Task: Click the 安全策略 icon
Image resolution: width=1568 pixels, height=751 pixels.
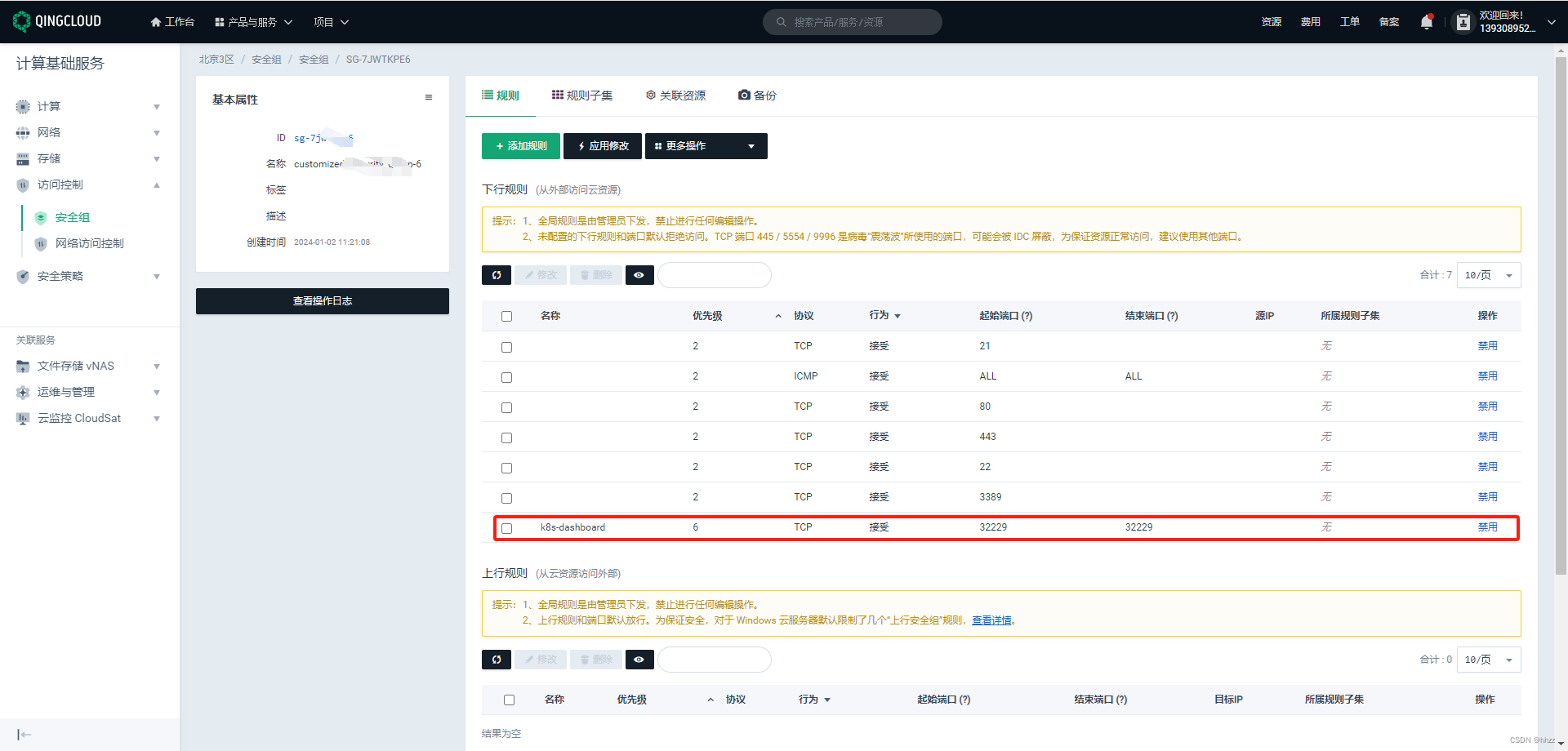Action: [23, 277]
